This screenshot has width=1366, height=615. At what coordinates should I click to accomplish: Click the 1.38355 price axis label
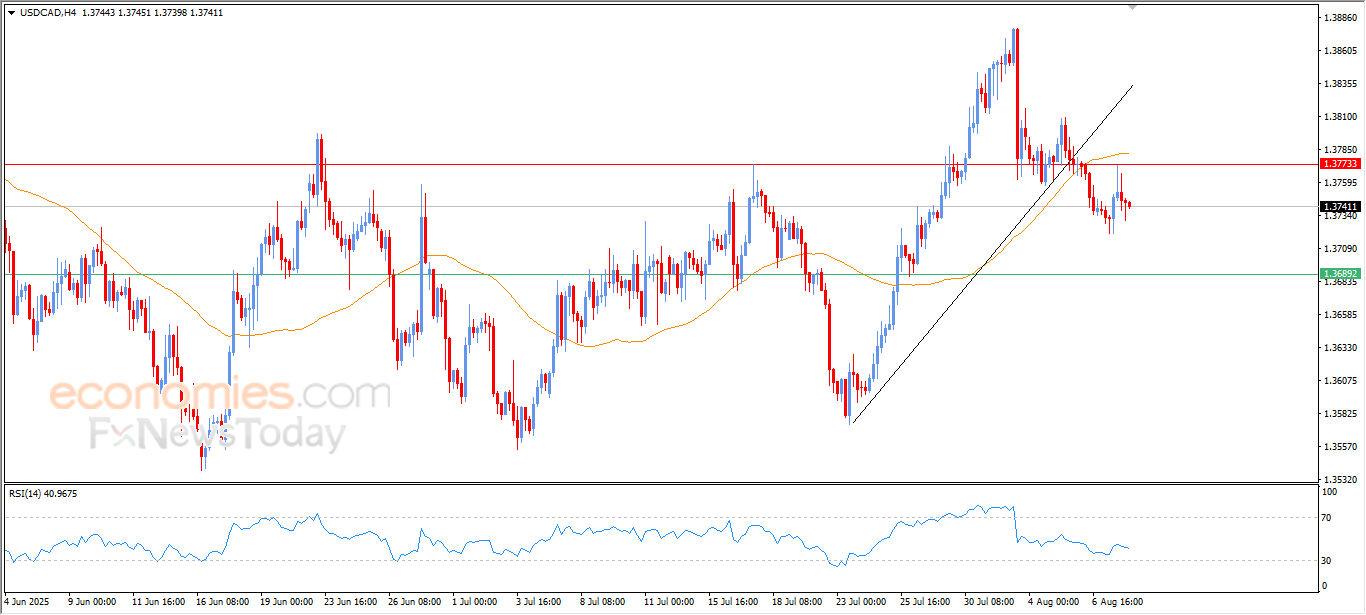1340,84
